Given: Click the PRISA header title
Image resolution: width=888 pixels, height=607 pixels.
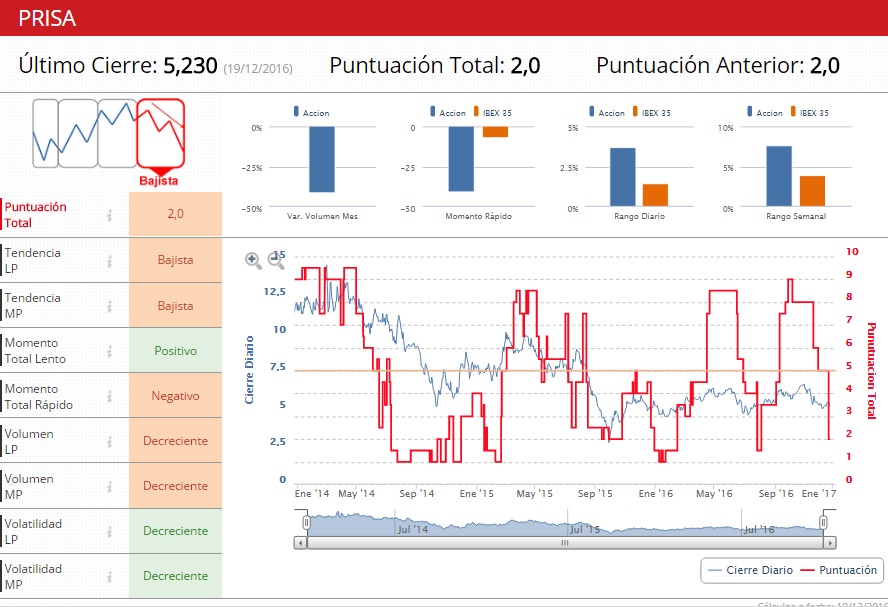Looking at the screenshot, I should pyautogui.click(x=47, y=18).
